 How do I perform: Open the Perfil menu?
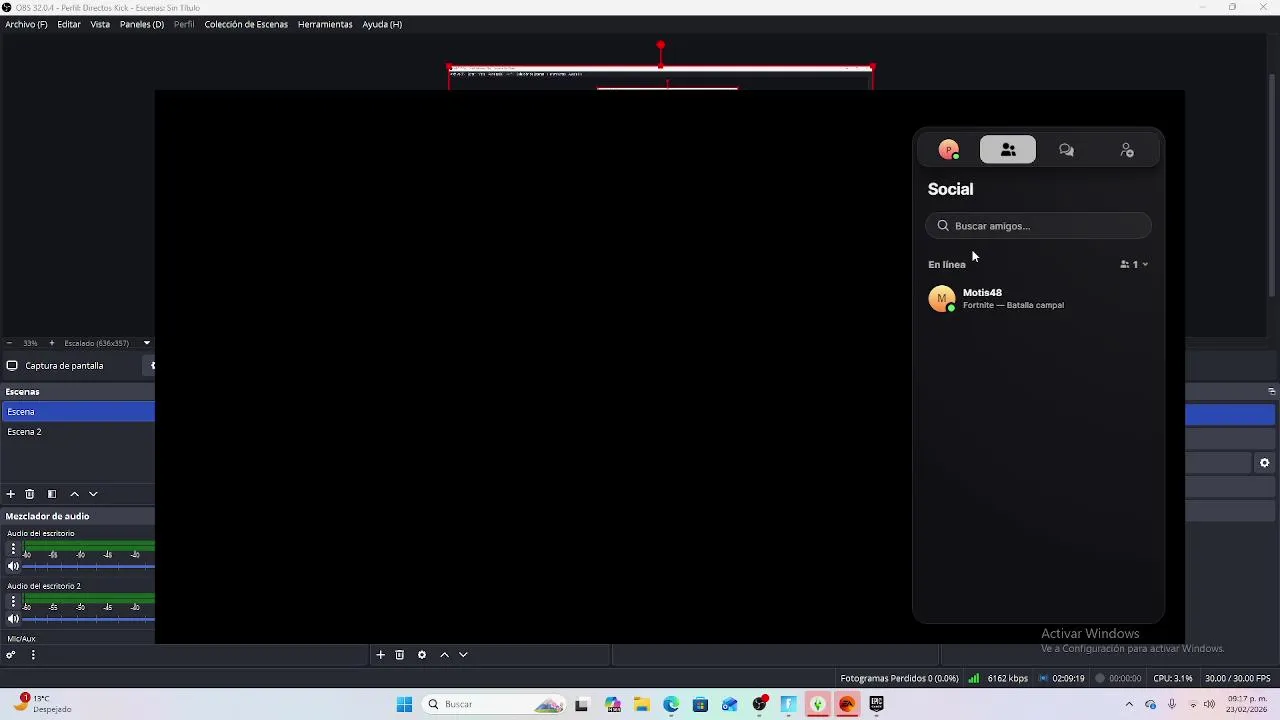pos(184,24)
